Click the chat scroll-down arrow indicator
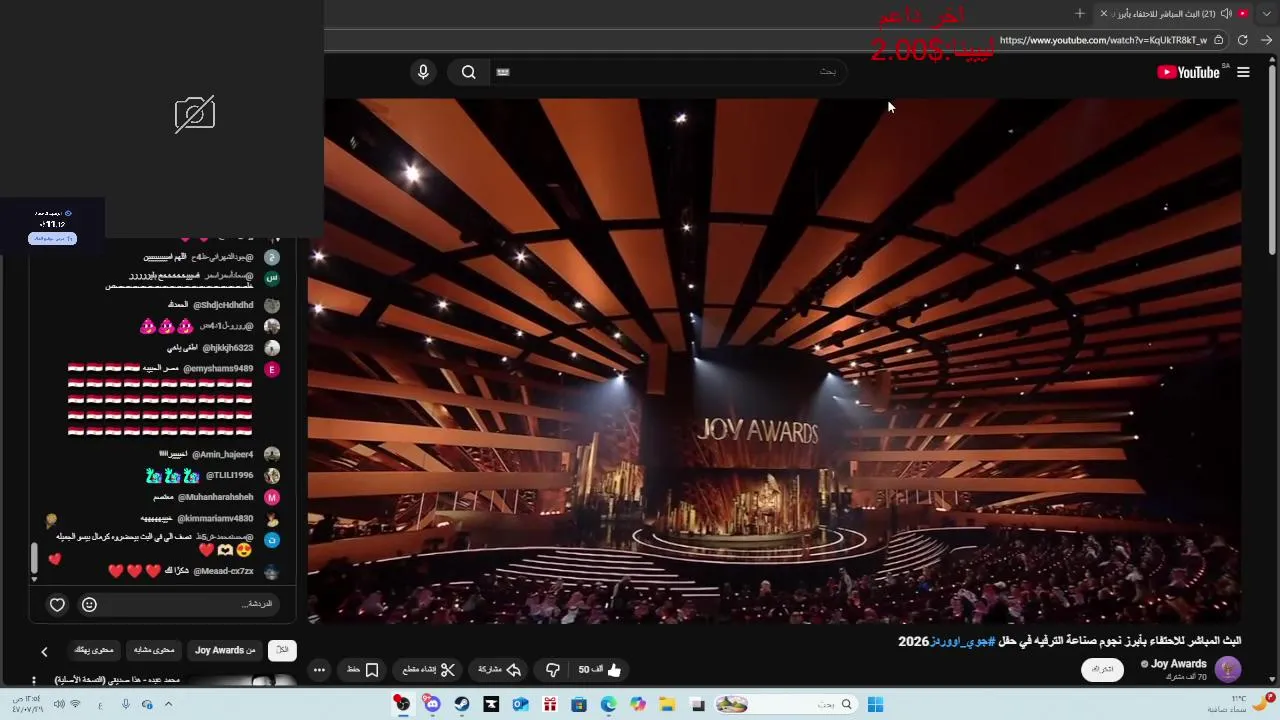Screen dimensions: 1280x720 pyautogui.click(x=34, y=579)
